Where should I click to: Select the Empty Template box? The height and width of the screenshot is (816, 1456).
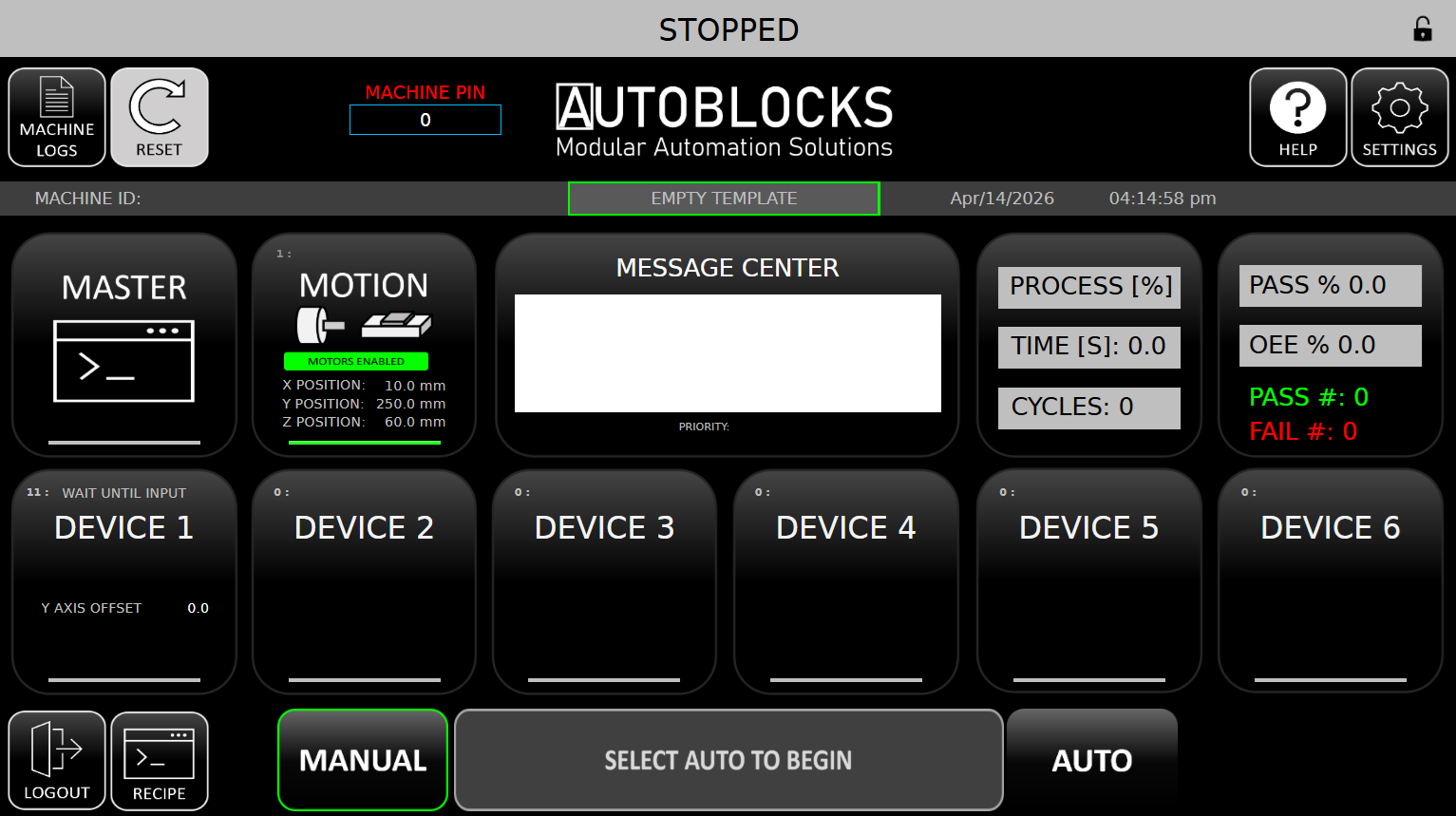[x=724, y=199]
